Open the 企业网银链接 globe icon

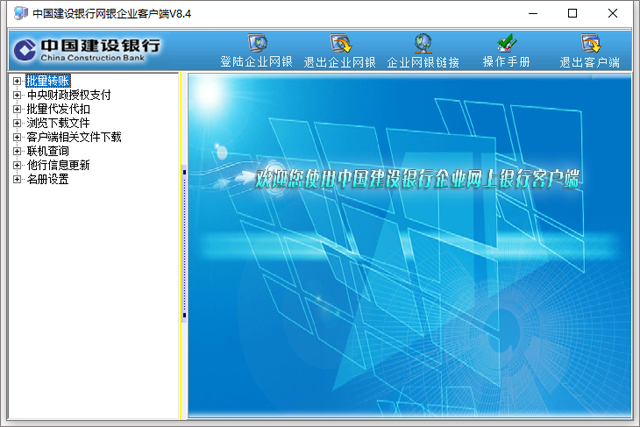tap(423, 43)
